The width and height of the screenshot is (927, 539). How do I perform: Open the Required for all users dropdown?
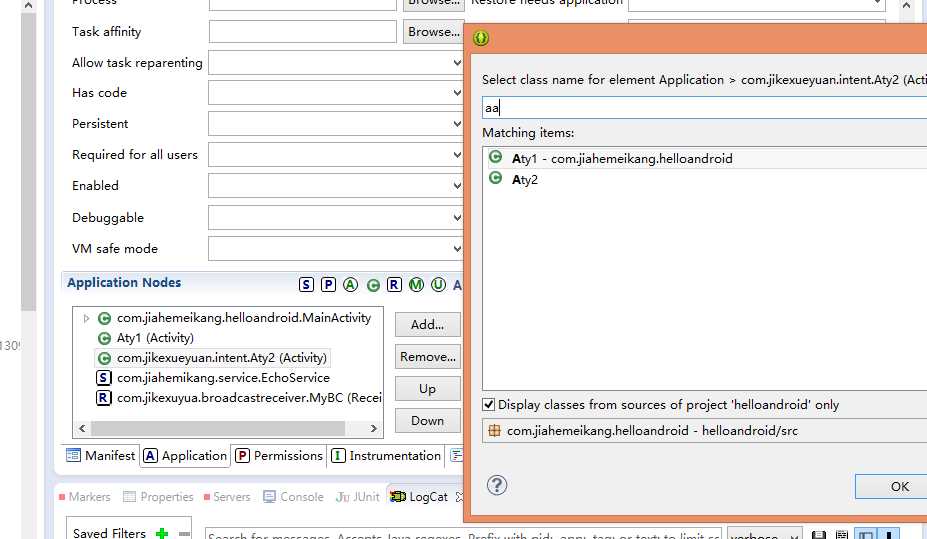click(336, 154)
